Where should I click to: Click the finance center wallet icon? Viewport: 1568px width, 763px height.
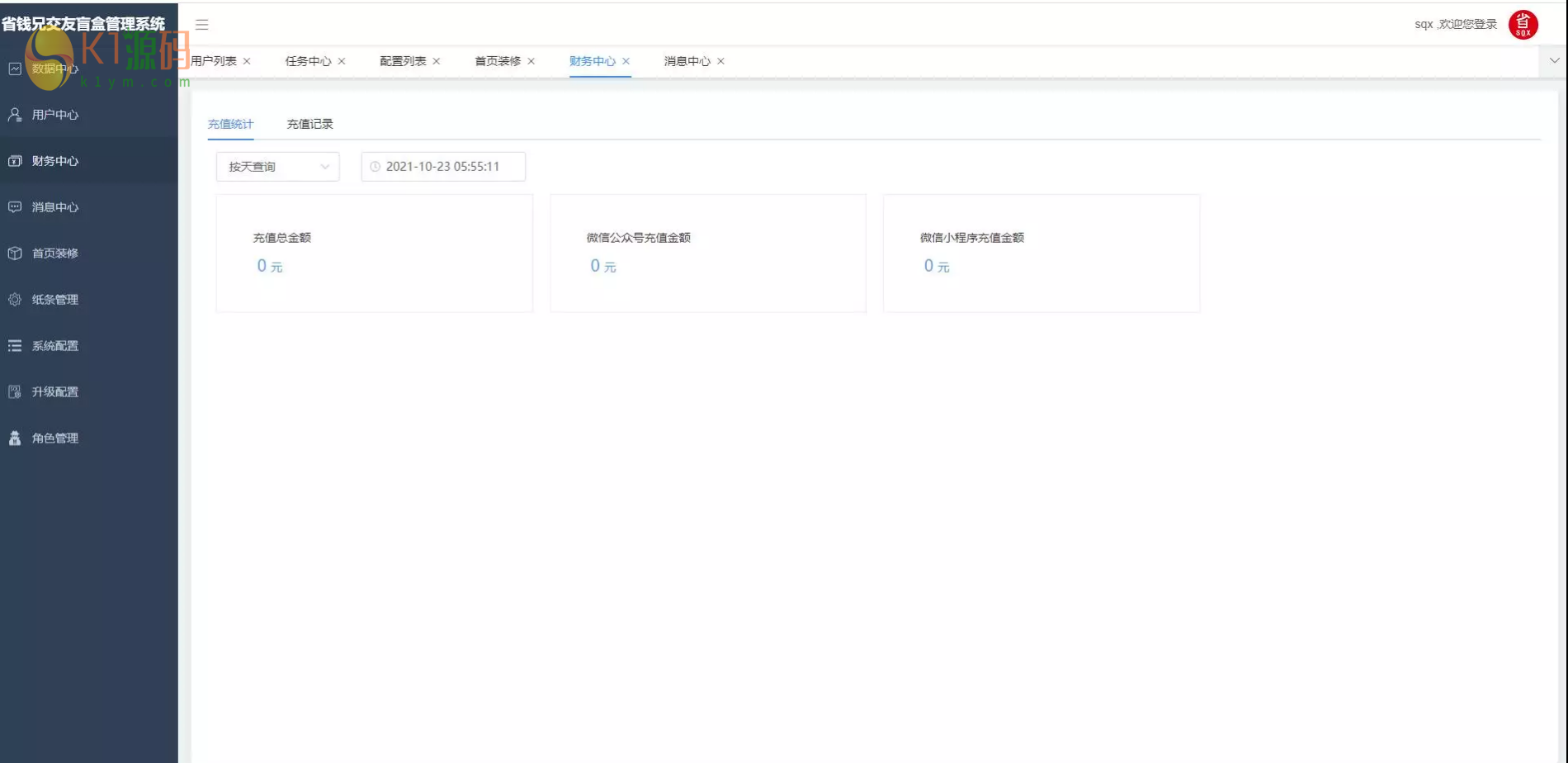(15, 161)
